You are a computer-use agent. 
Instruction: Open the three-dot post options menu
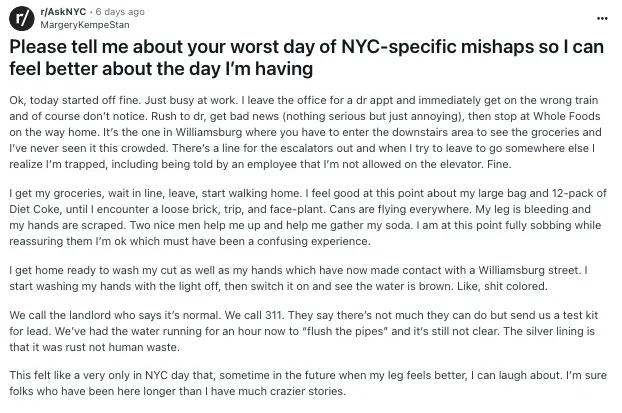(x=602, y=18)
